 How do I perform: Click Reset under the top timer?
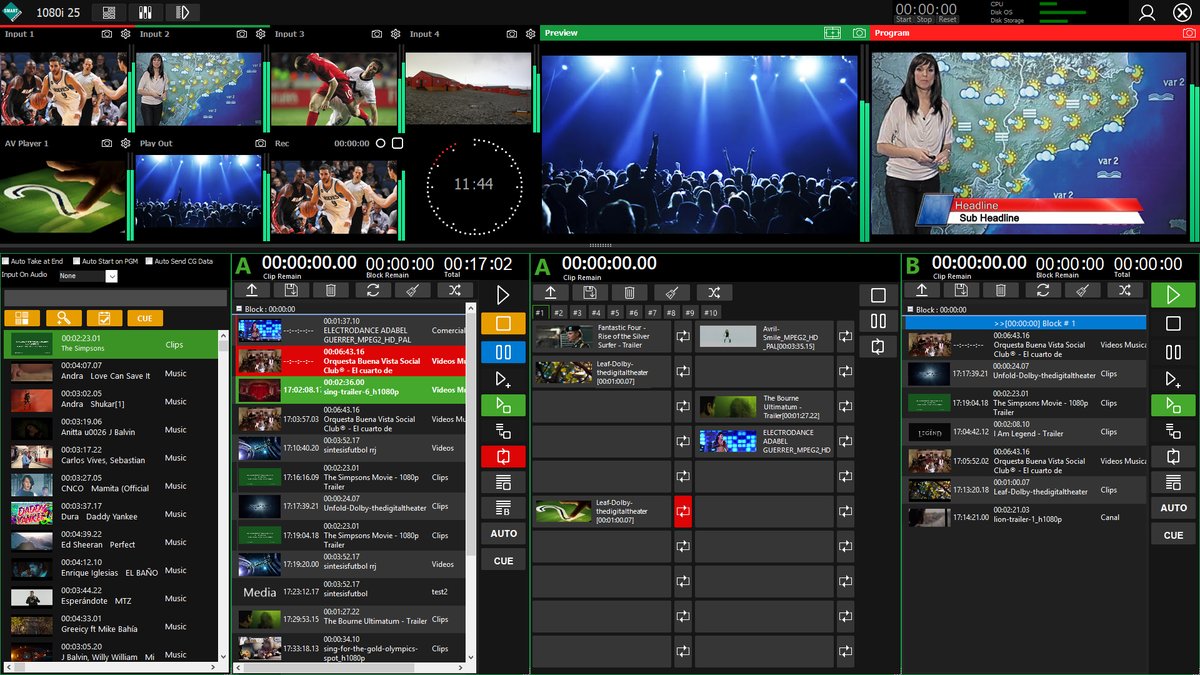tap(947, 19)
